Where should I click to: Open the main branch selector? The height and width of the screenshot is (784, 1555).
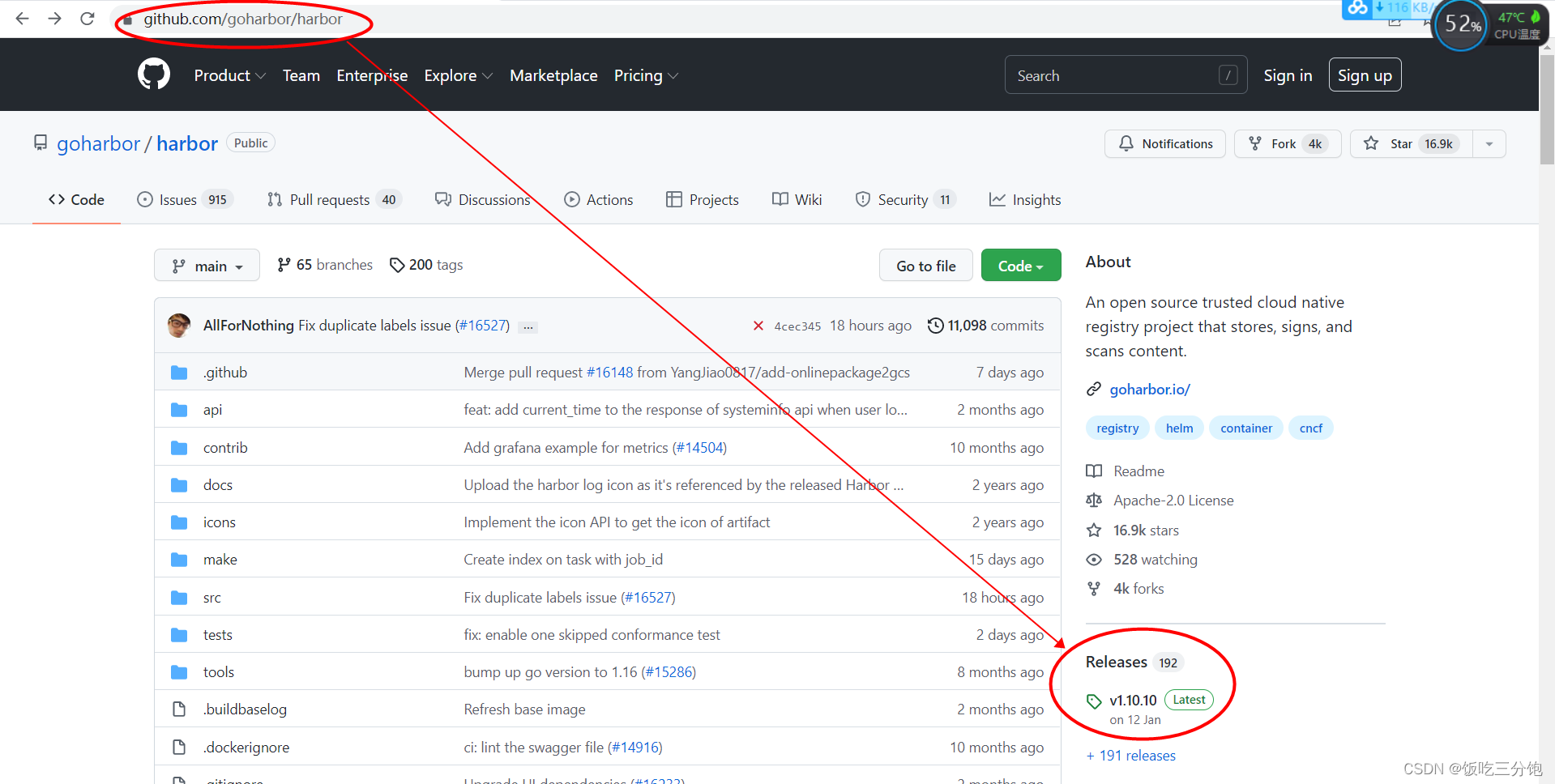click(x=207, y=266)
